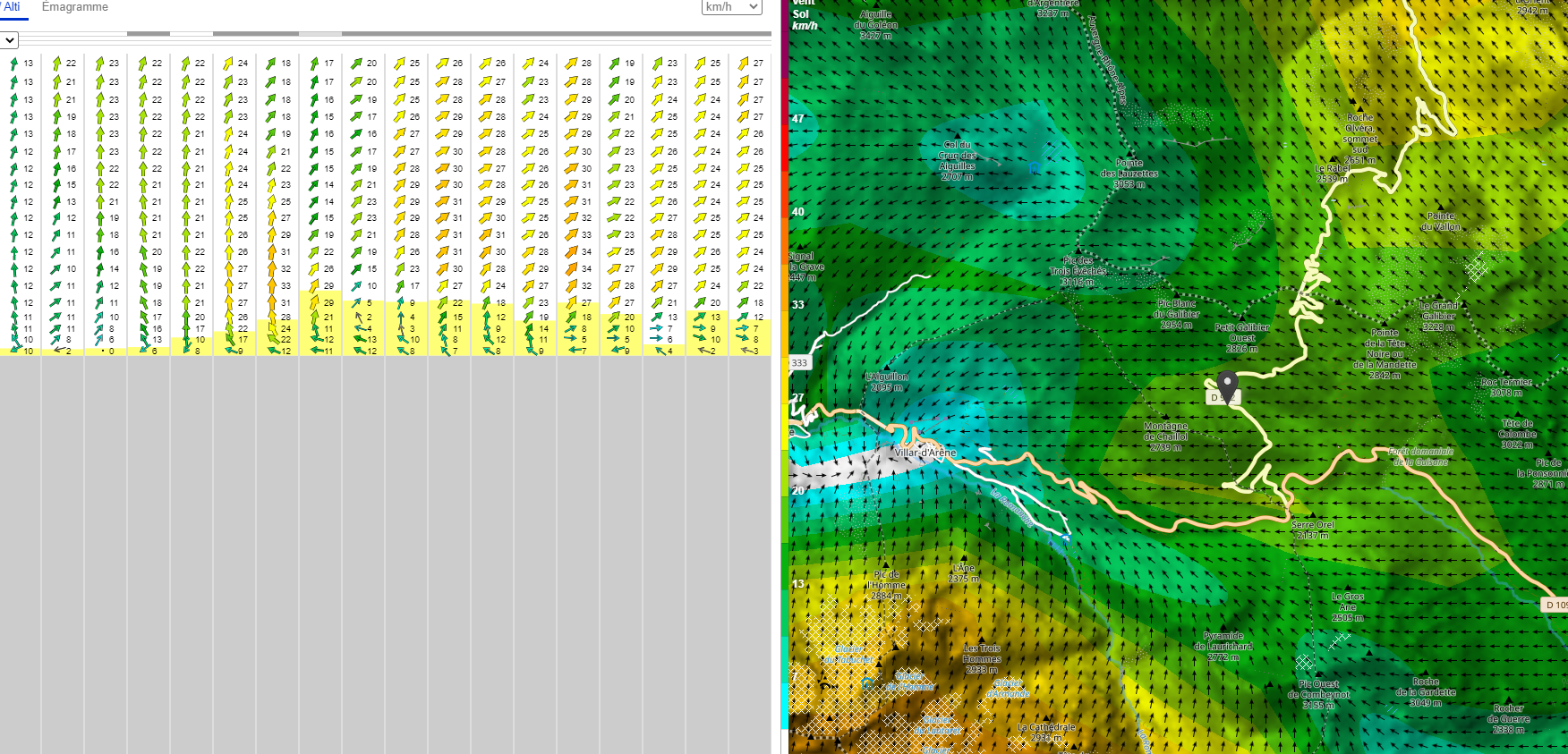Click the Montagne de Chaillol label
Screen dimensions: 1568x754
pyautogui.click(x=1166, y=436)
